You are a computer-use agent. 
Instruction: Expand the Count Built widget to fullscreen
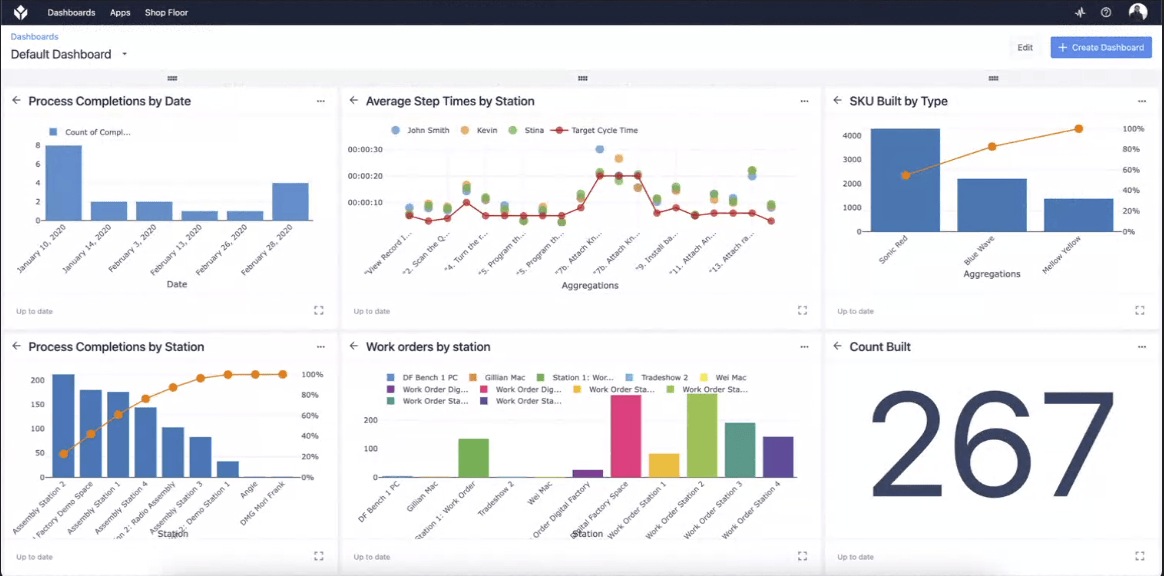pyautogui.click(x=1140, y=556)
